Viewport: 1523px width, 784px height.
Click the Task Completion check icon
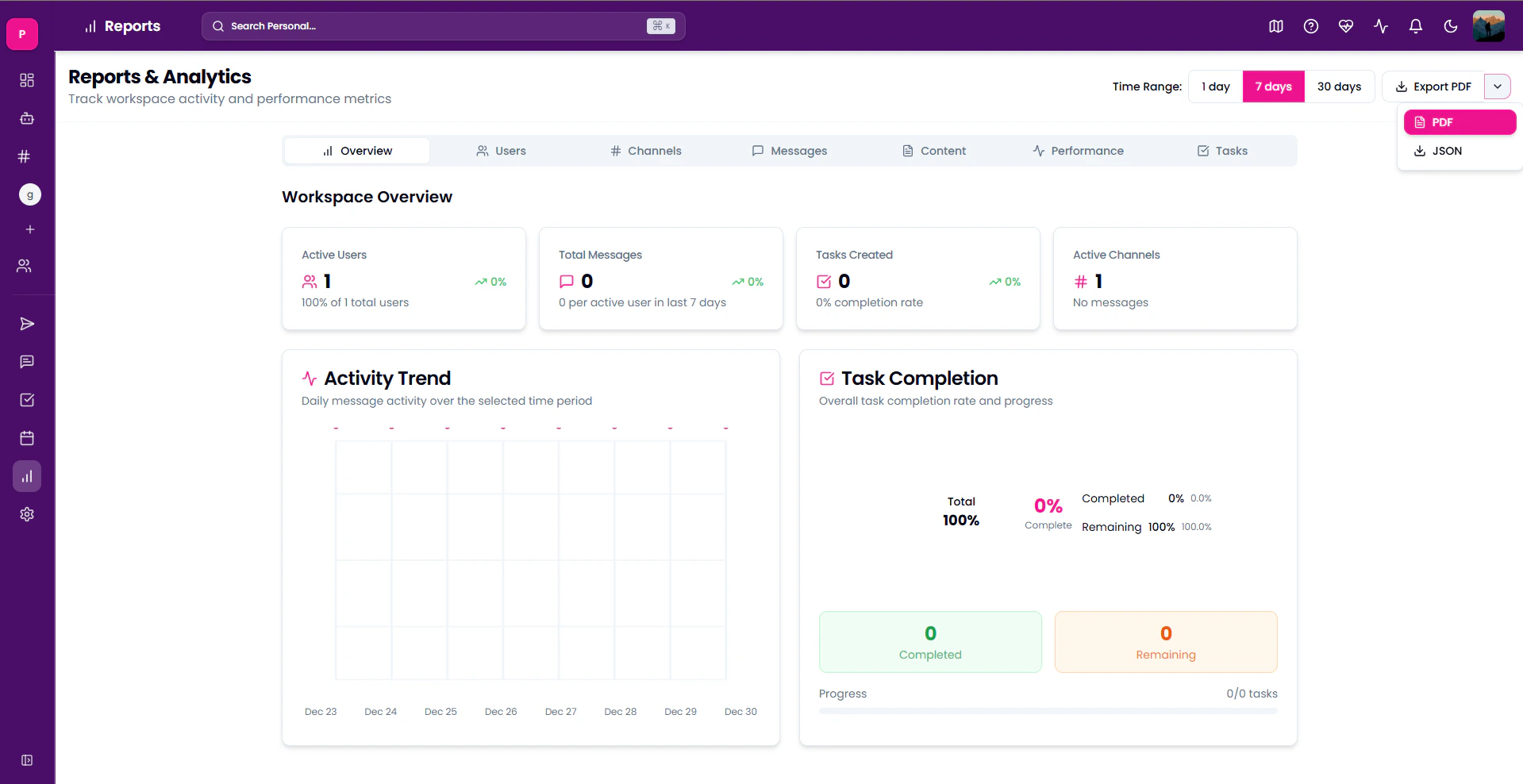[827, 379]
